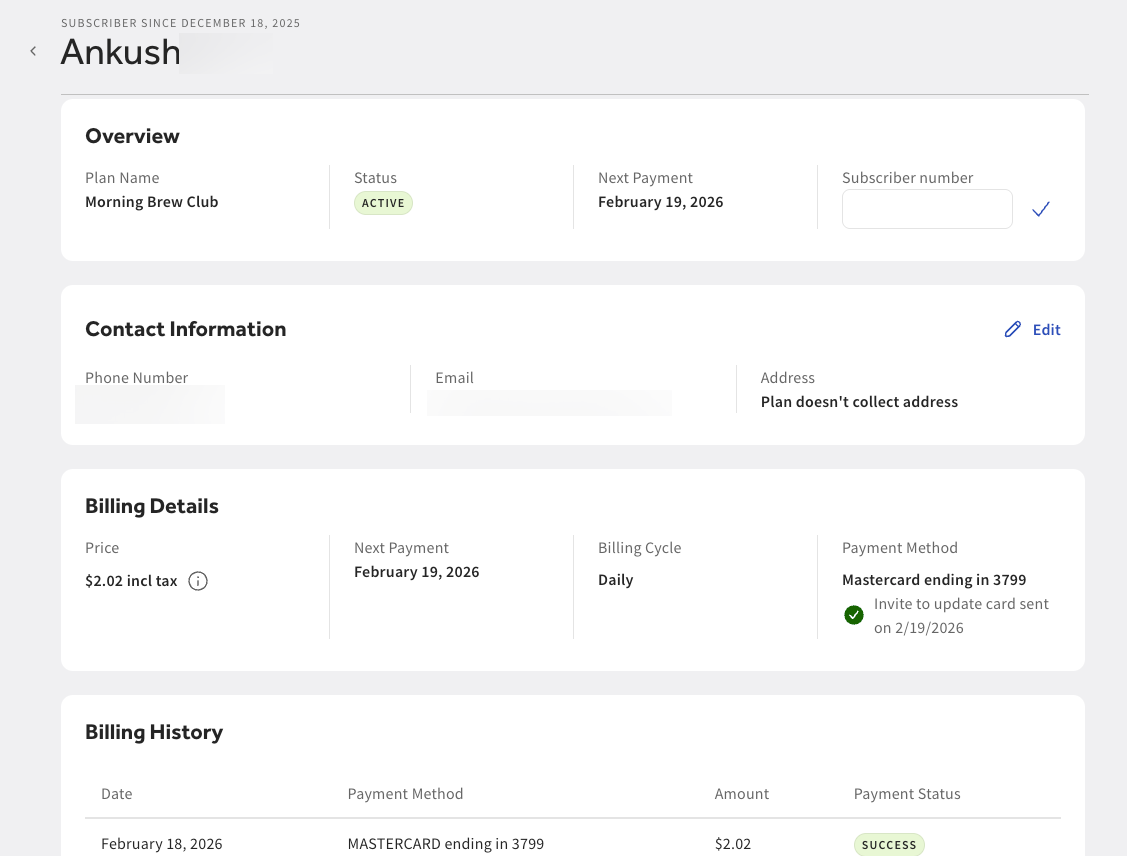Click the invite to update card sent message
The height and width of the screenshot is (856, 1127).
960,616
